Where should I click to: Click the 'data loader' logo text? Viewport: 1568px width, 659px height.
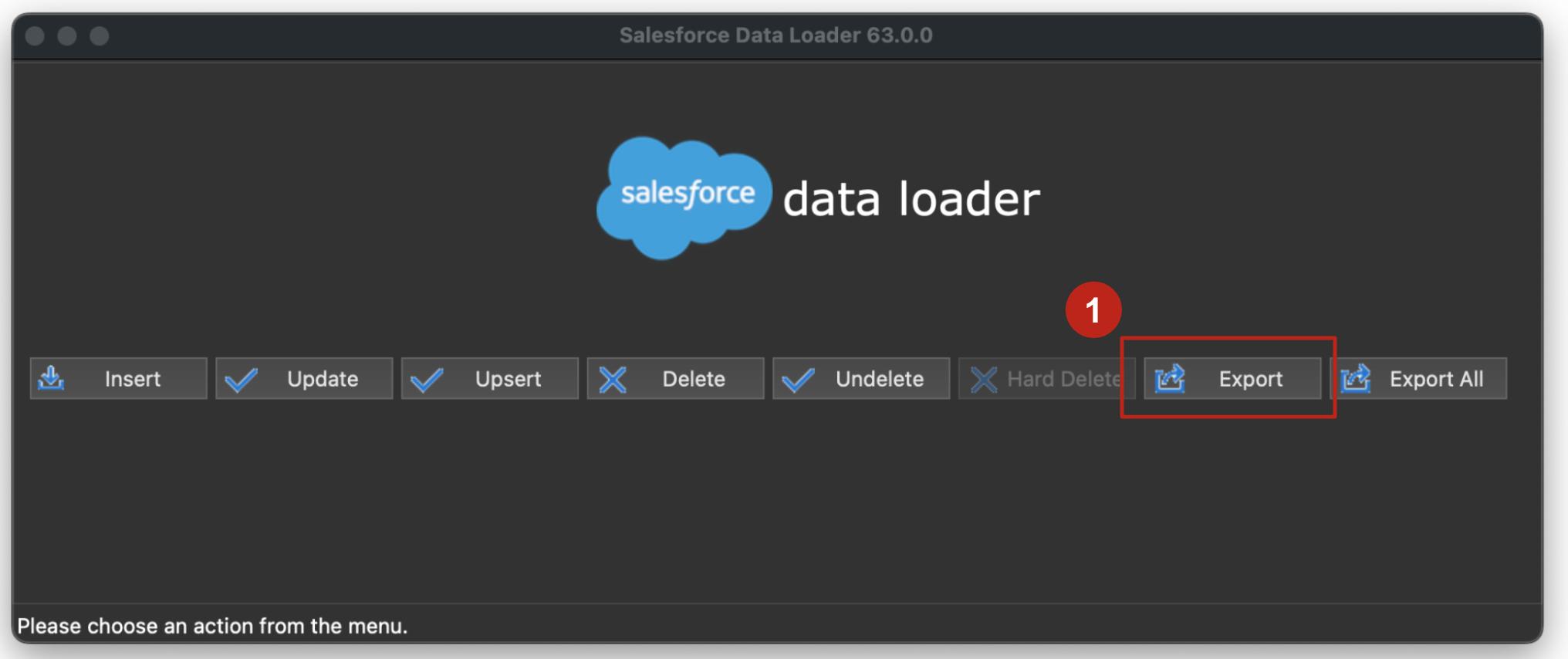(x=911, y=199)
